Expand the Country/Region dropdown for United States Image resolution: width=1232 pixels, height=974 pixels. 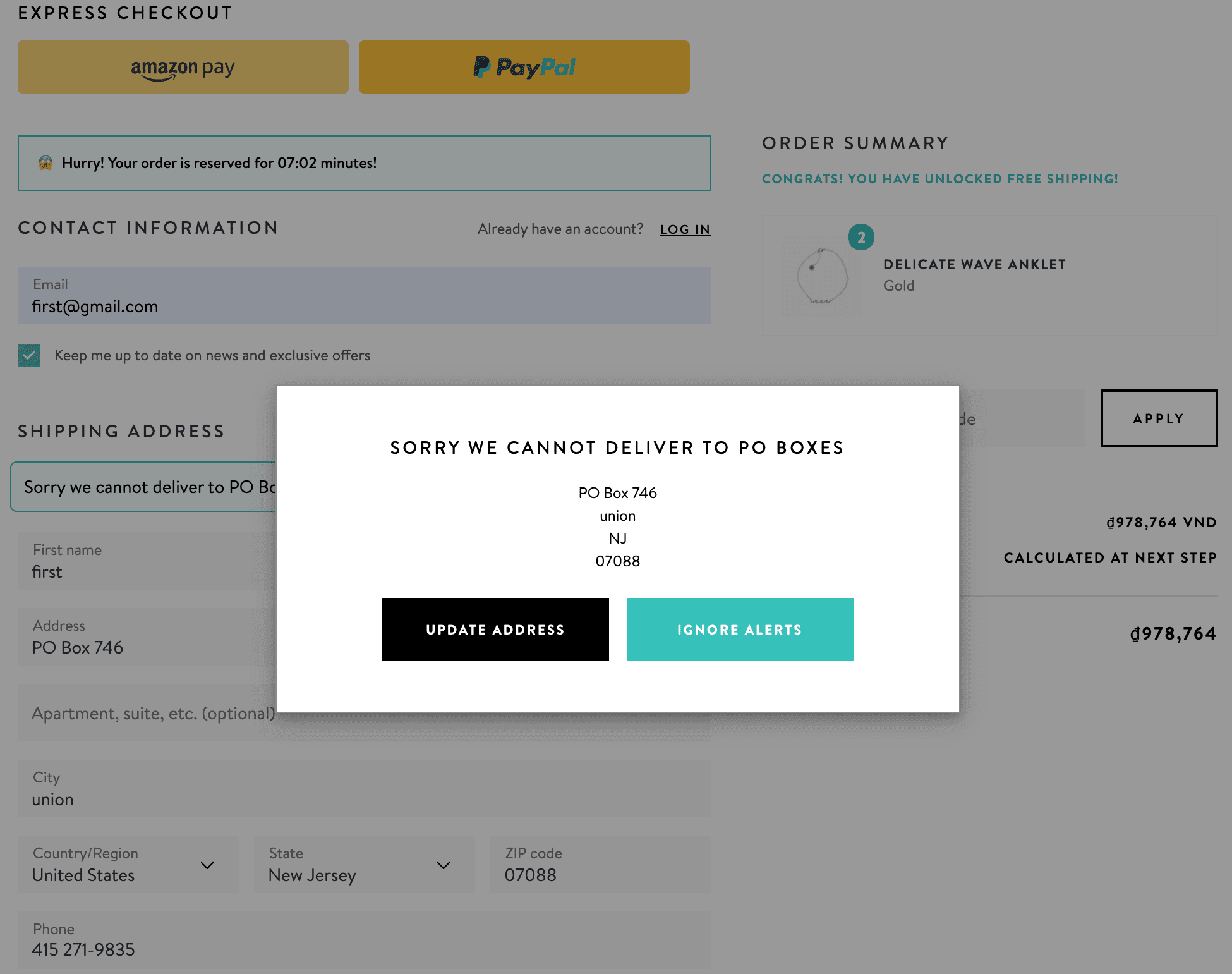pos(206,864)
